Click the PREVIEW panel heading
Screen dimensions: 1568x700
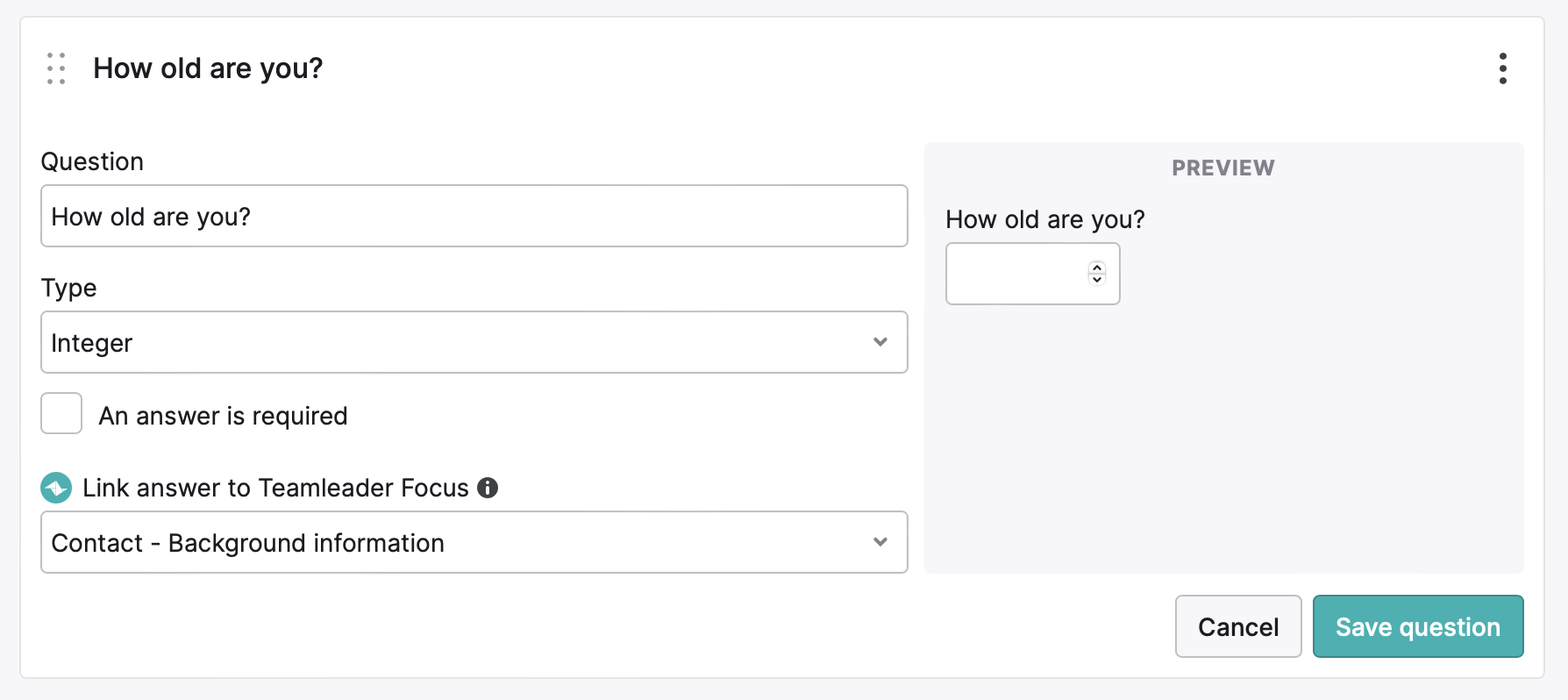1223,168
